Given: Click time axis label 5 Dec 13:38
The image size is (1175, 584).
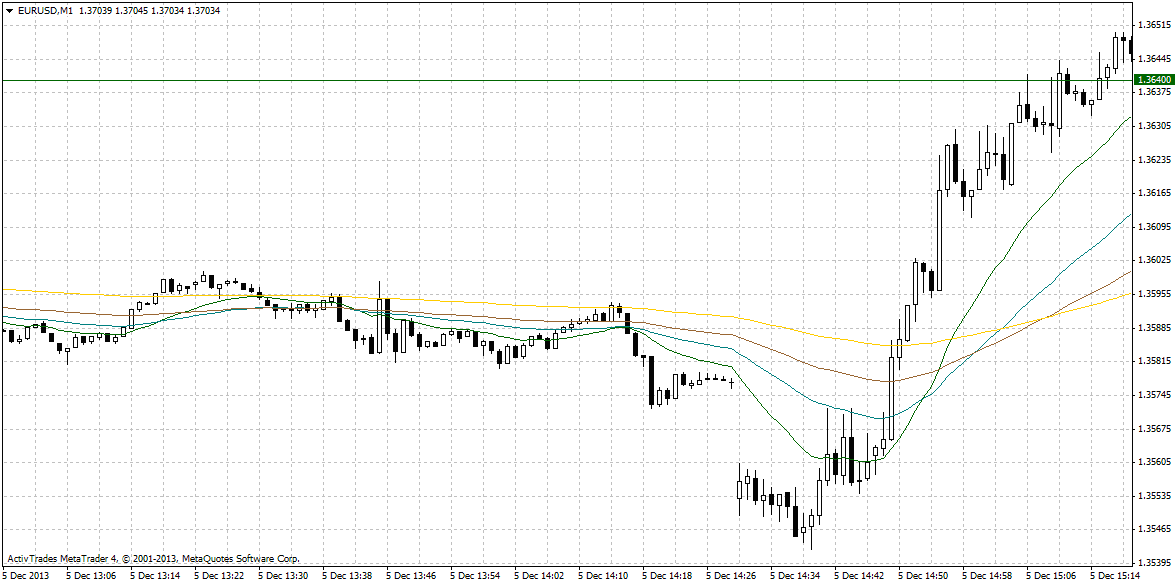Looking at the screenshot, I should (x=347, y=576).
